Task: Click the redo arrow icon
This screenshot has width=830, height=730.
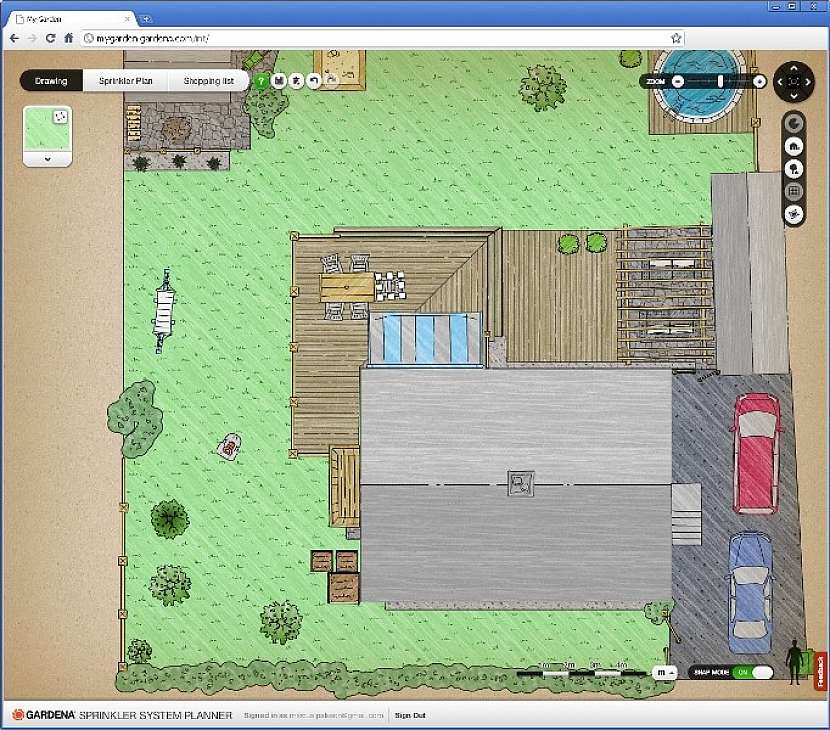Action: (331, 81)
